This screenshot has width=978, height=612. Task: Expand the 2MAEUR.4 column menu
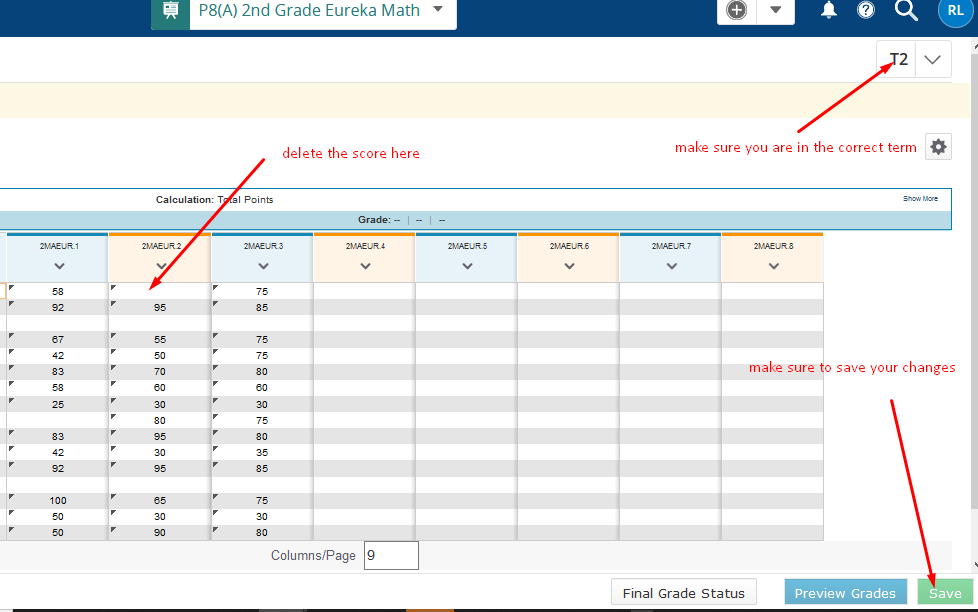(x=366, y=266)
